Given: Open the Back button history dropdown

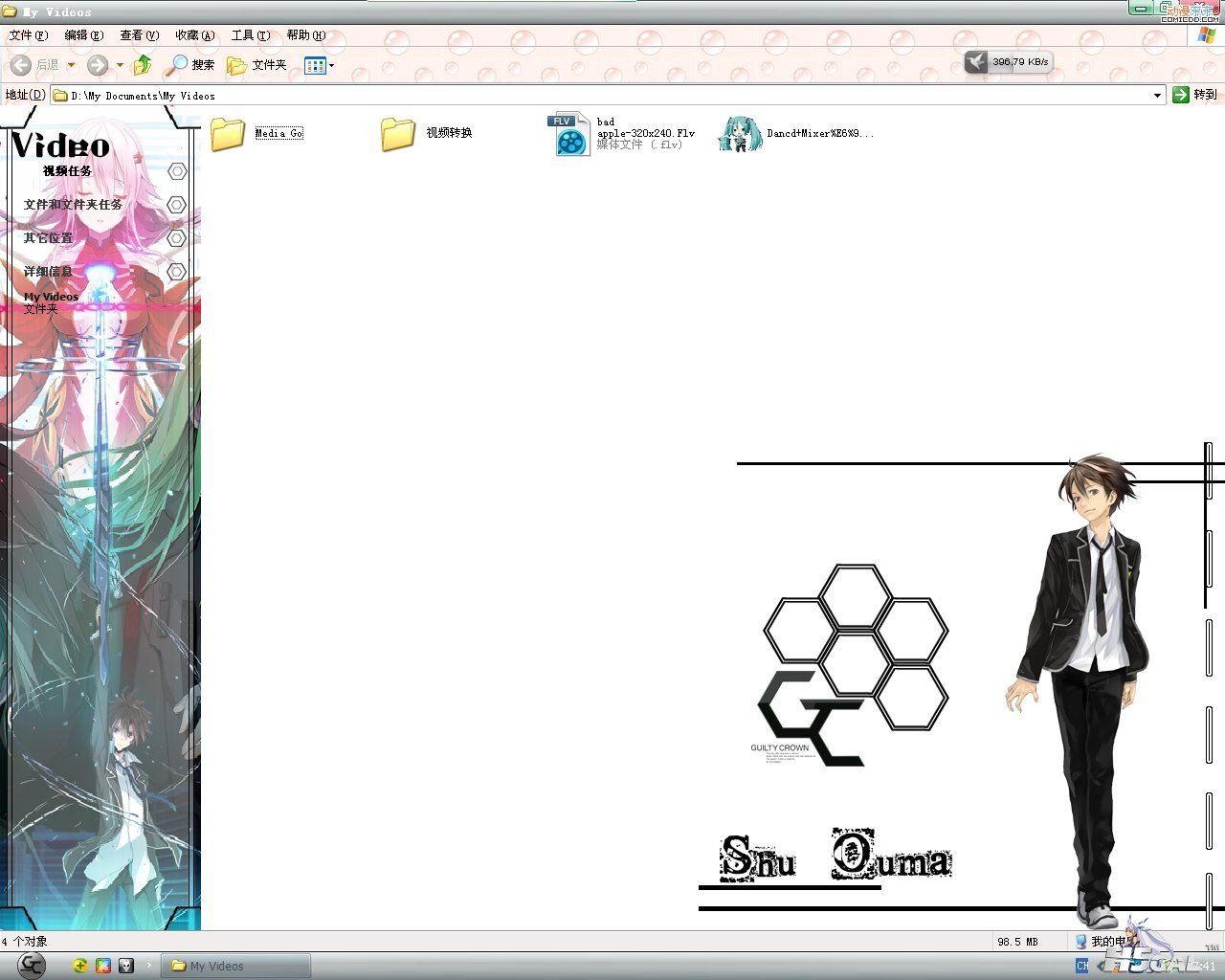Looking at the screenshot, I should pos(71,65).
